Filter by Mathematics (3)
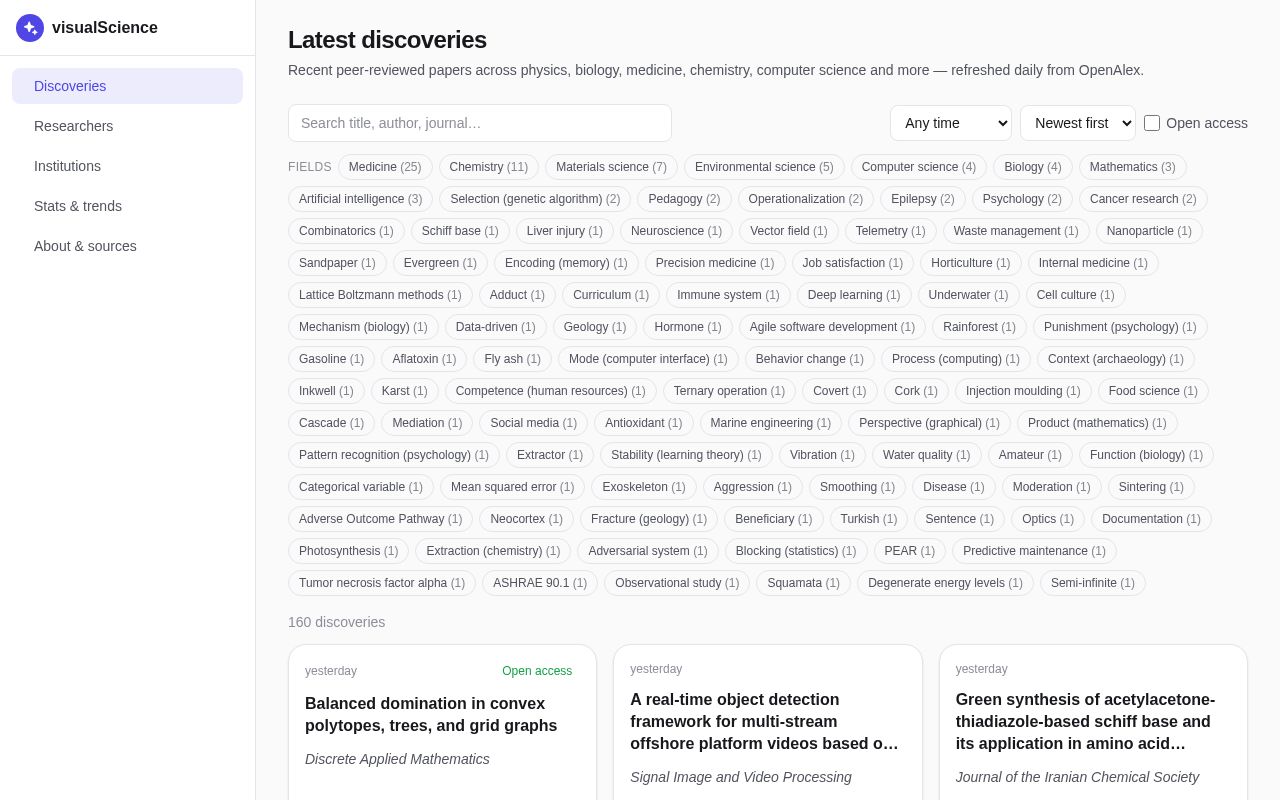This screenshot has height=800, width=1280. coord(1133,167)
